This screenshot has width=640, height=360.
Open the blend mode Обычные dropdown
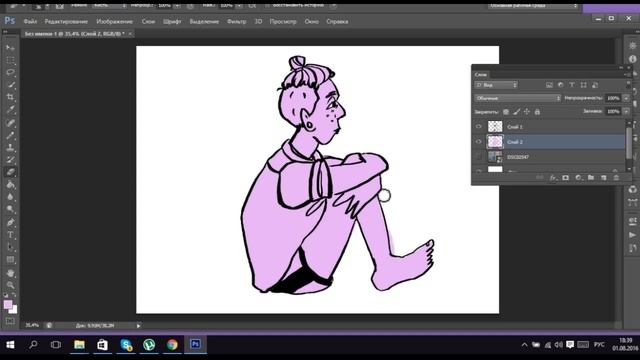[x=518, y=98]
